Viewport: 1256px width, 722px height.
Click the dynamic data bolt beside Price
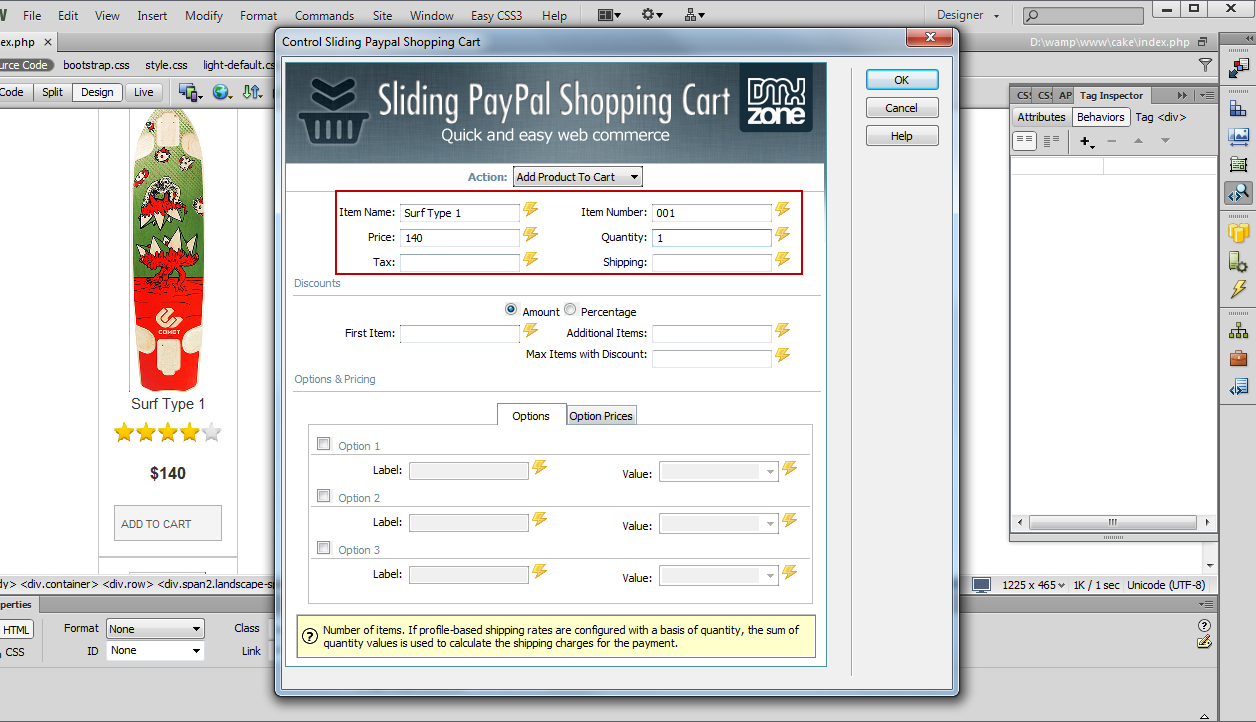(530, 235)
